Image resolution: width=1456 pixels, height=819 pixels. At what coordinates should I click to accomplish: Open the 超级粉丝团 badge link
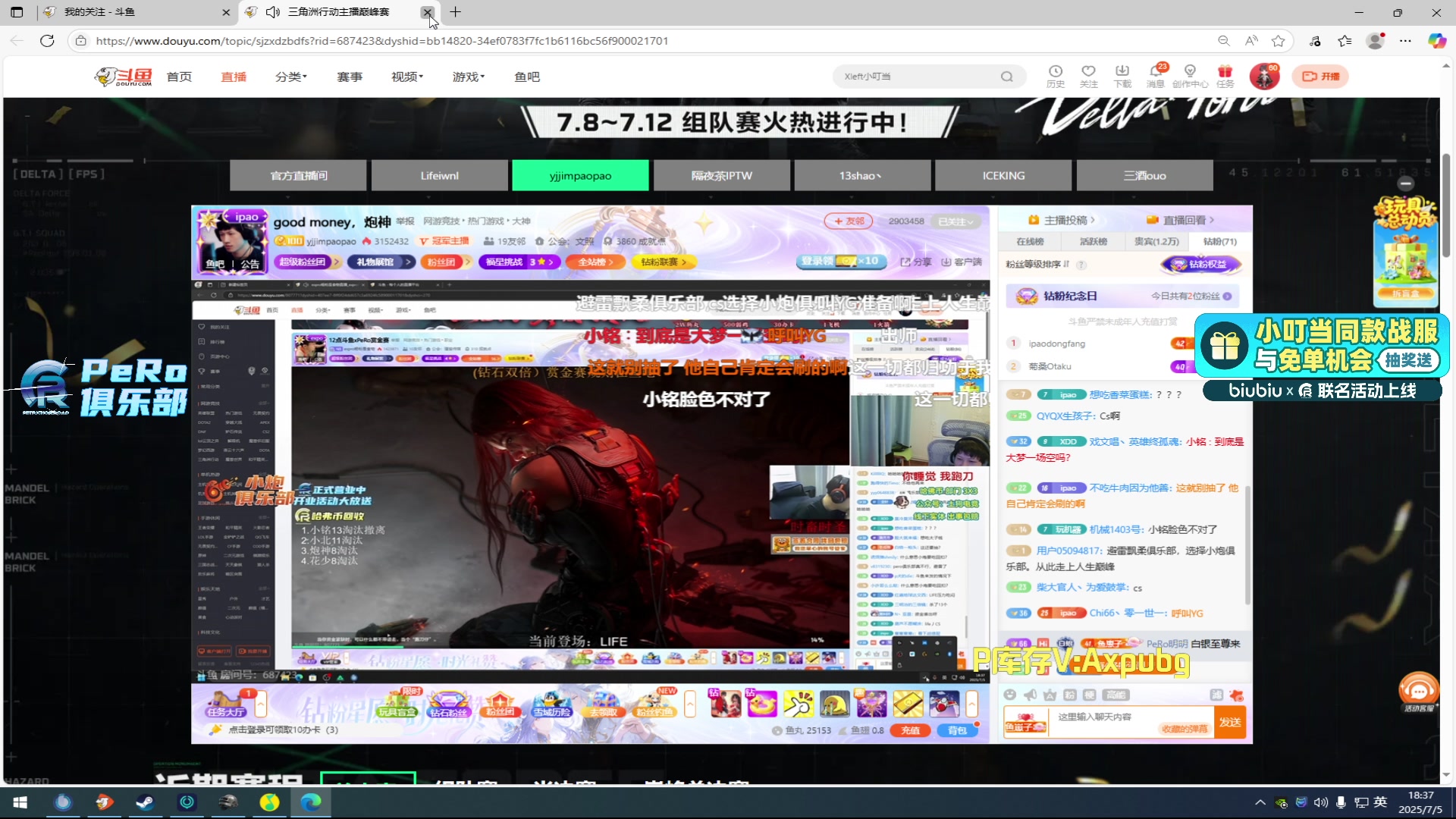point(306,262)
